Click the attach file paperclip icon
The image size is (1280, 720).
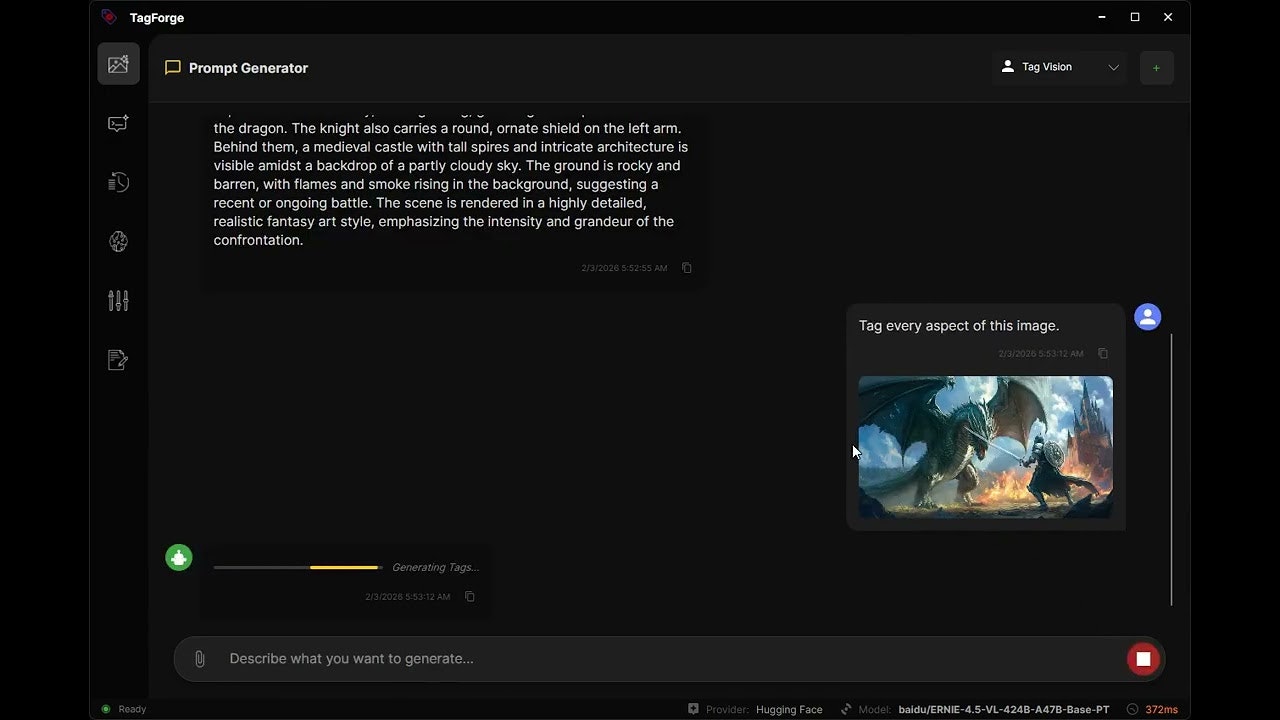click(x=200, y=659)
